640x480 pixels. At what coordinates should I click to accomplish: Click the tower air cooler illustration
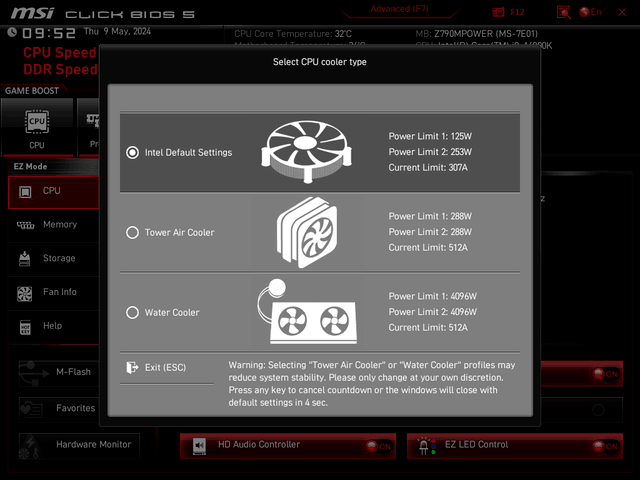point(307,232)
